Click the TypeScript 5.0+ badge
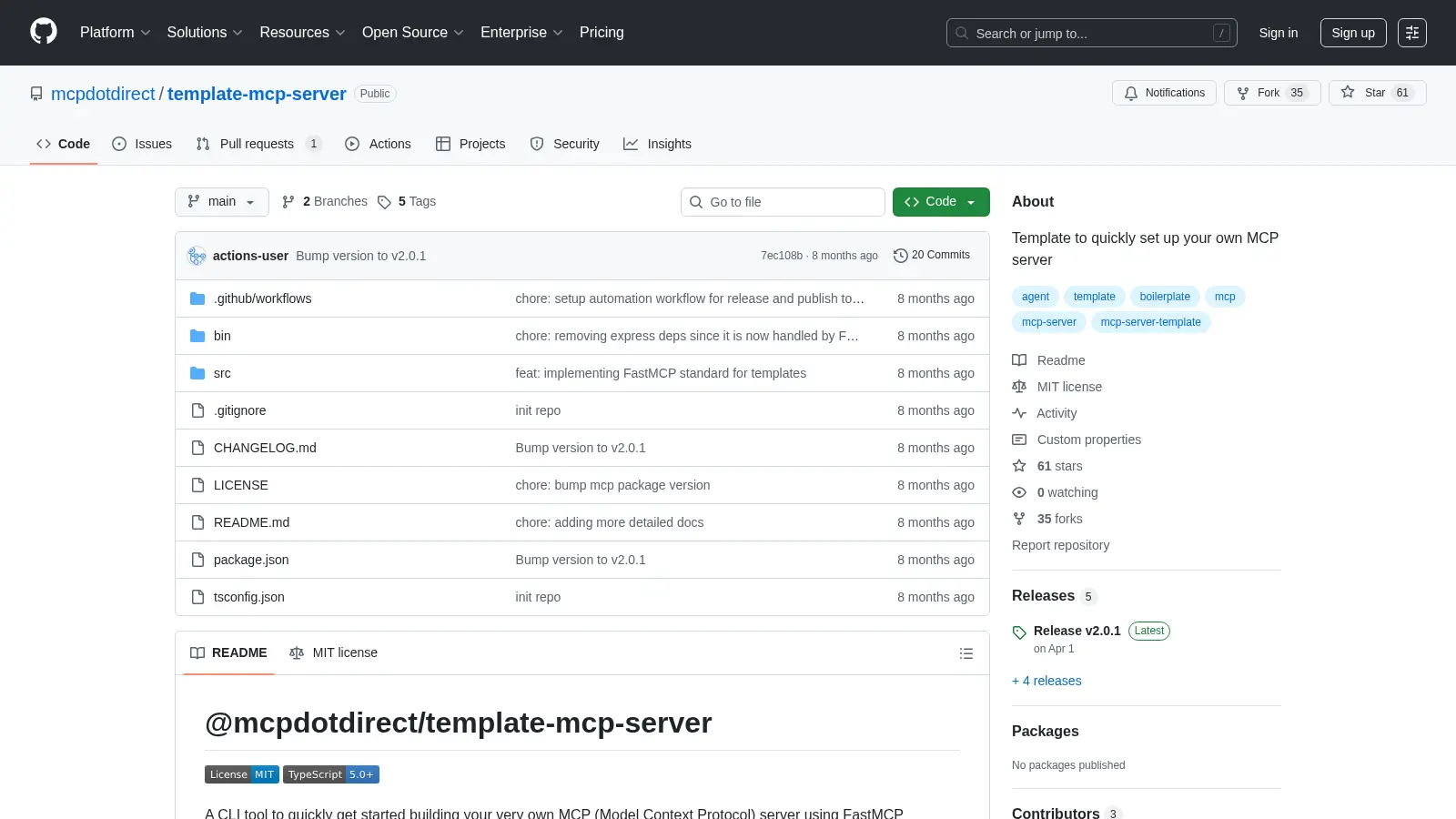 coord(331,774)
